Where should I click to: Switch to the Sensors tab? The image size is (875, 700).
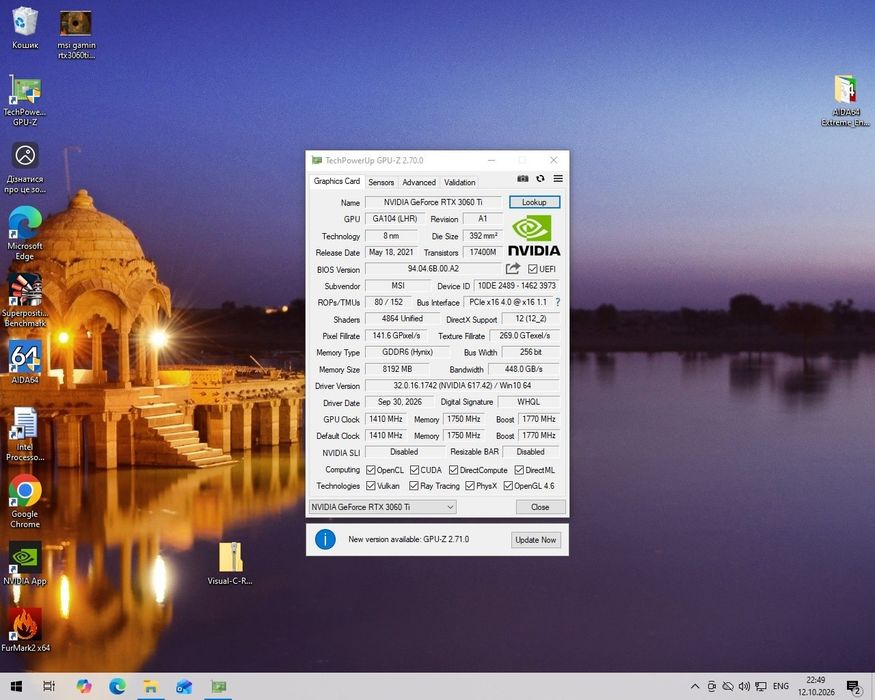[381, 182]
